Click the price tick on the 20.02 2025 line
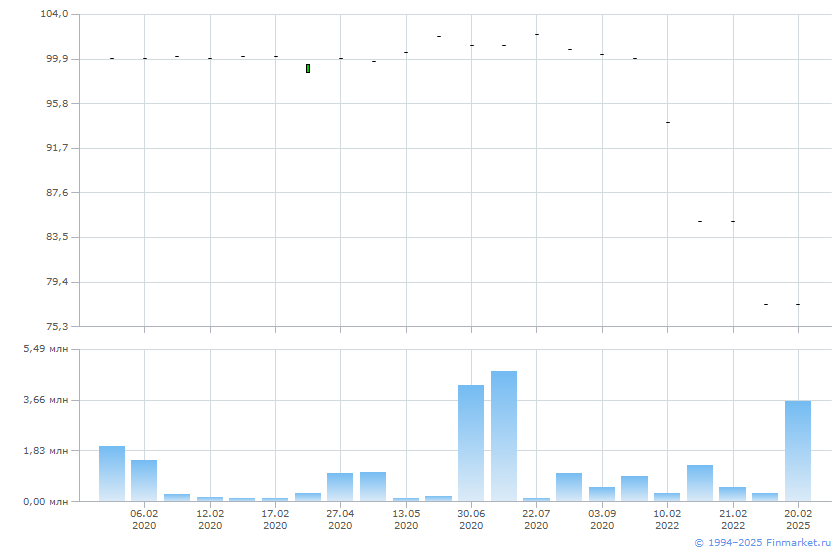The height and width of the screenshot is (550, 840). [798, 304]
